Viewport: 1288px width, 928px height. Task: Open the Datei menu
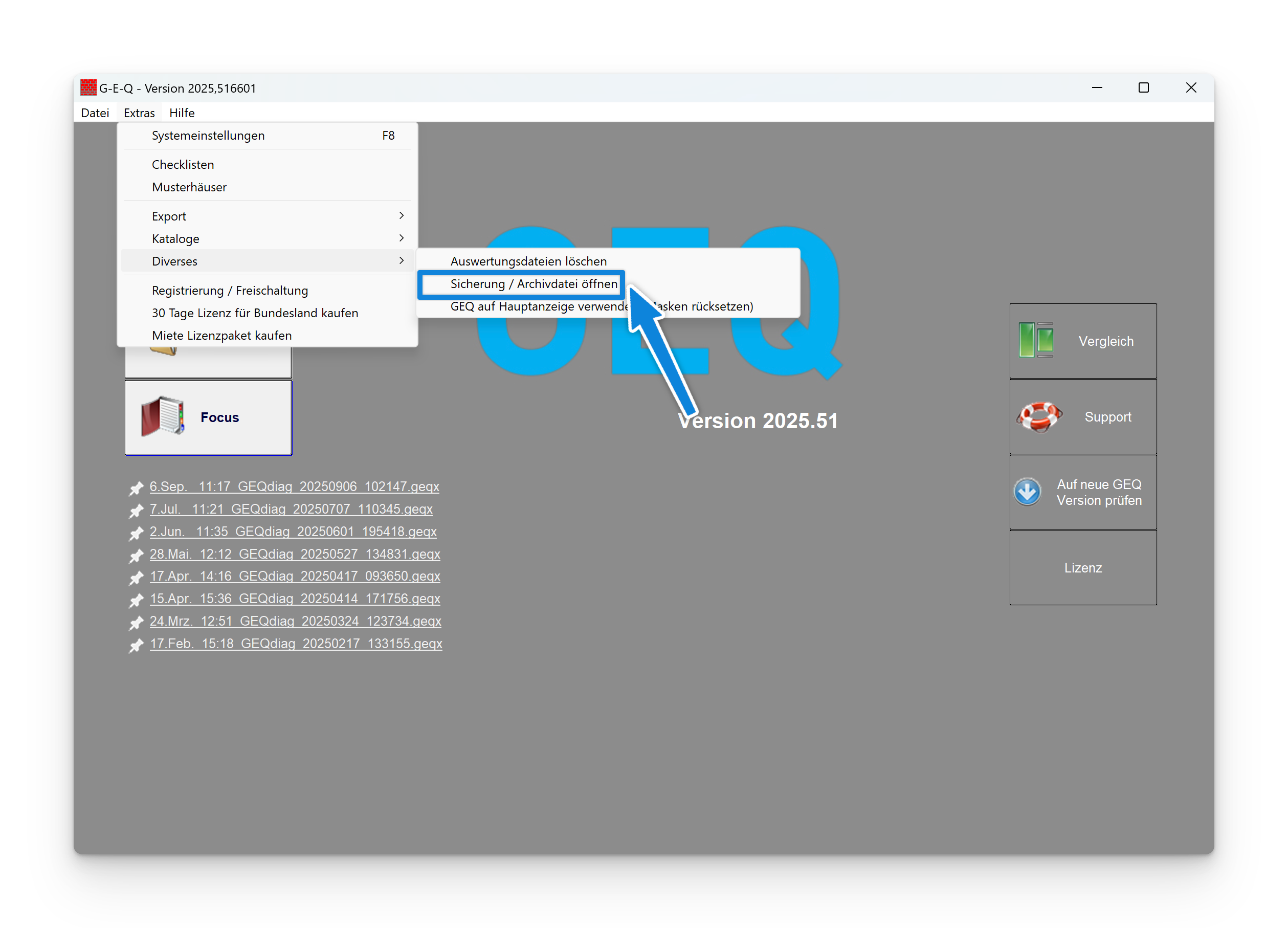pos(95,113)
